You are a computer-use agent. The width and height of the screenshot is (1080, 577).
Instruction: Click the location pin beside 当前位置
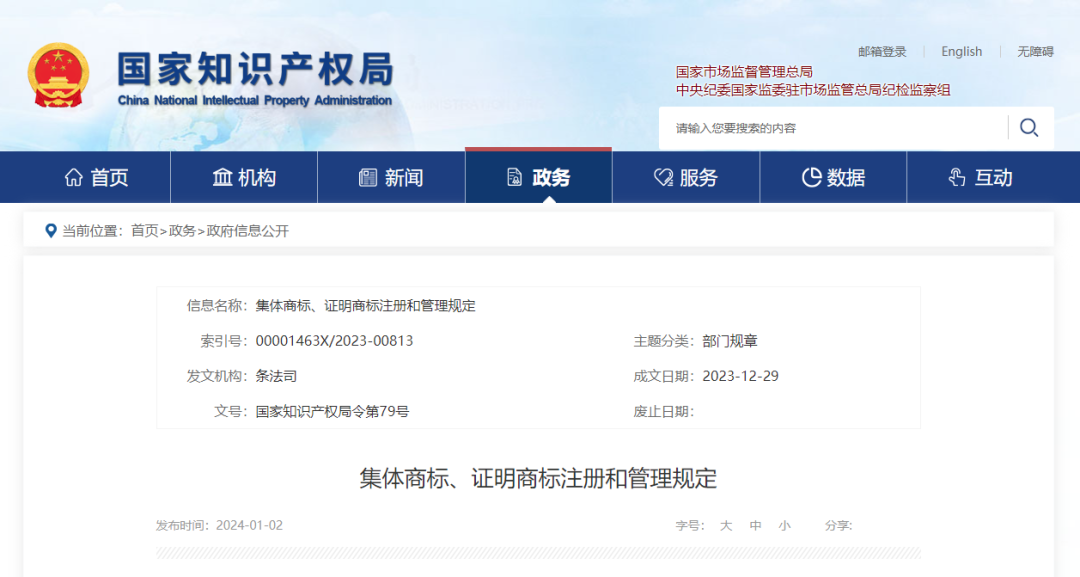tap(52, 231)
